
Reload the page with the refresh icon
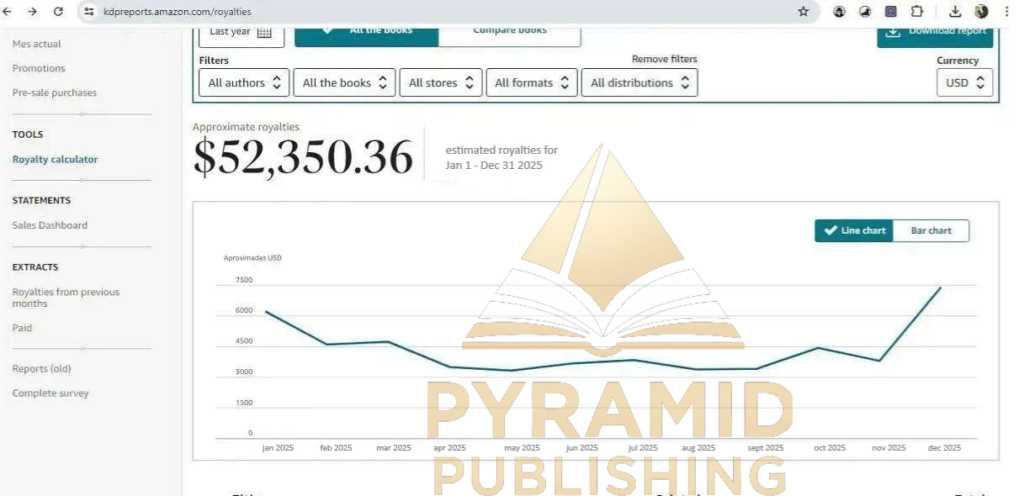coord(58,11)
